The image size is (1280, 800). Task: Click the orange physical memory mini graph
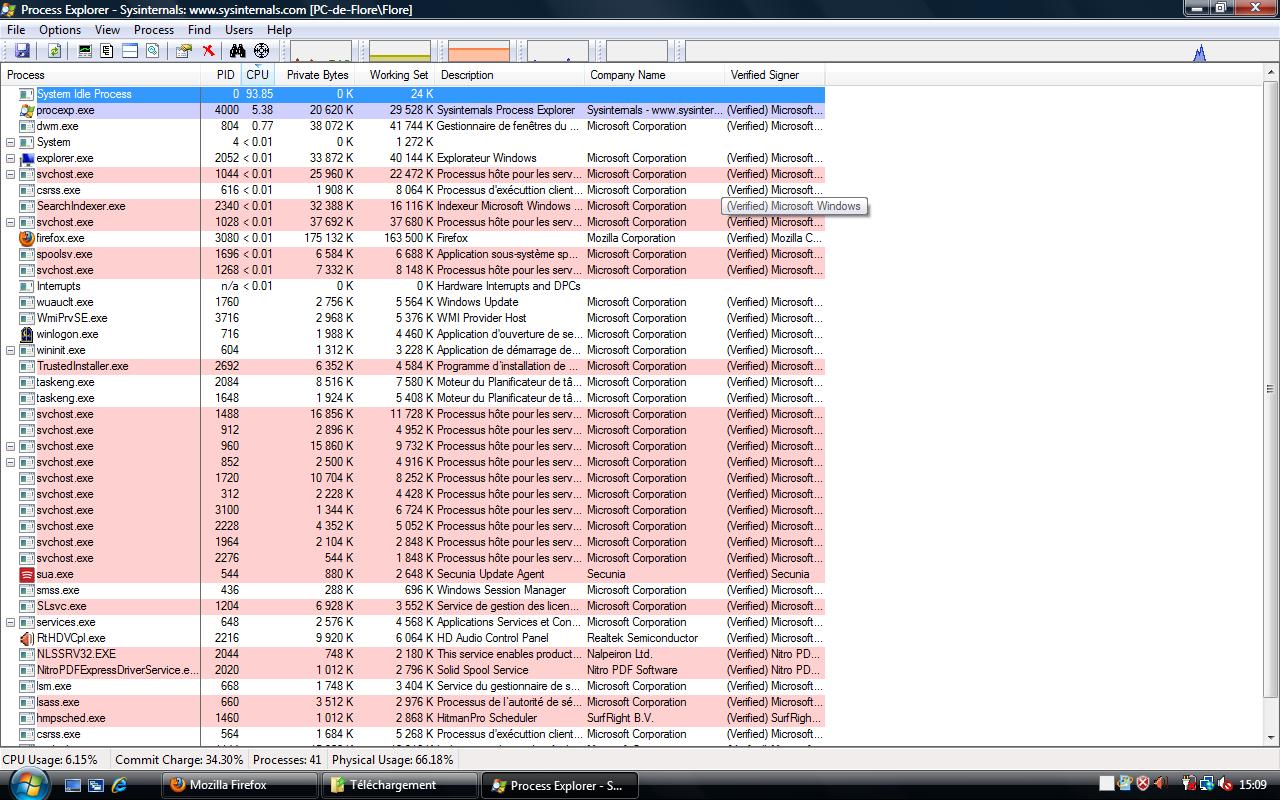[479, 51]
